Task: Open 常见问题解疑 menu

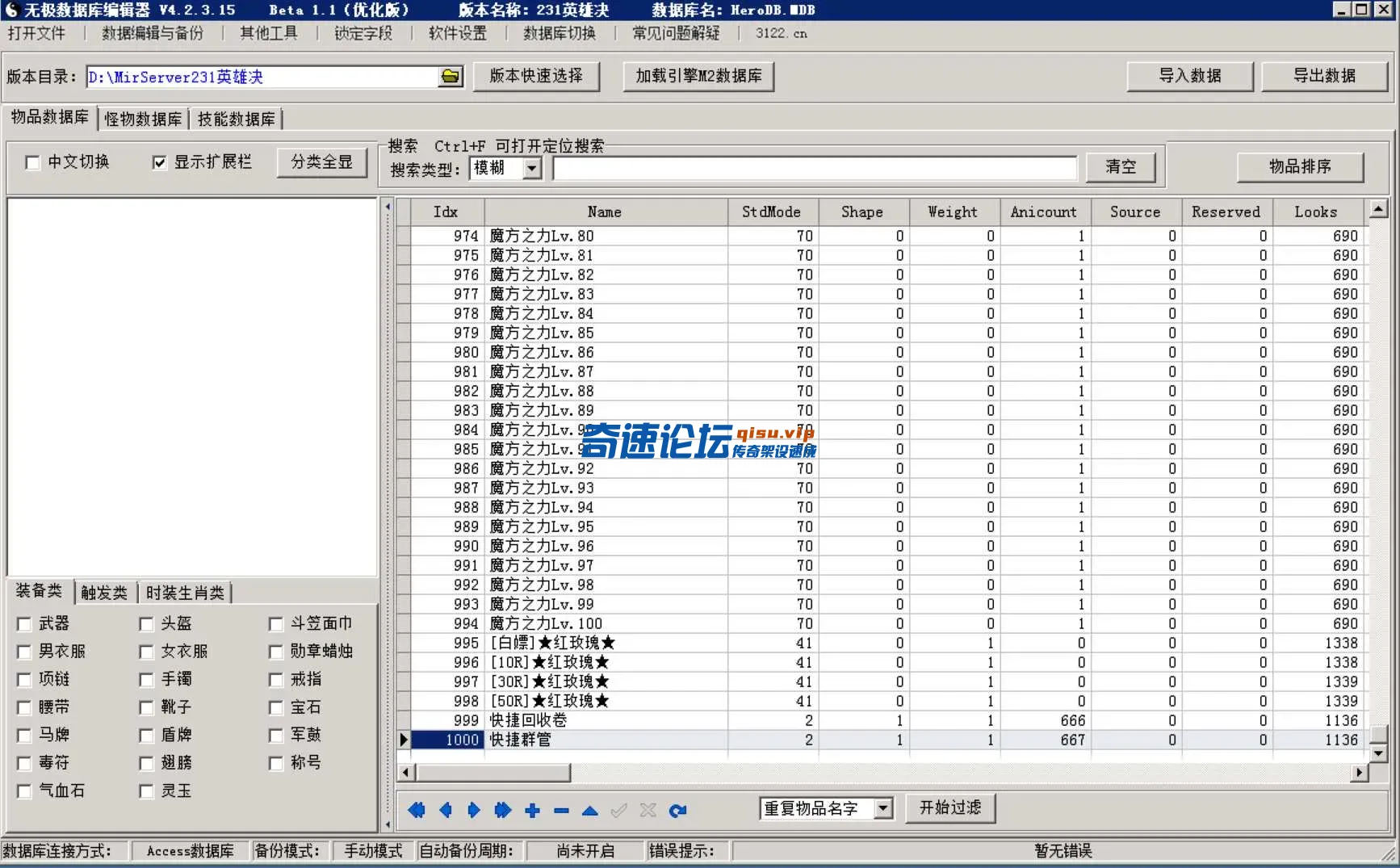Action: point(676,33)
